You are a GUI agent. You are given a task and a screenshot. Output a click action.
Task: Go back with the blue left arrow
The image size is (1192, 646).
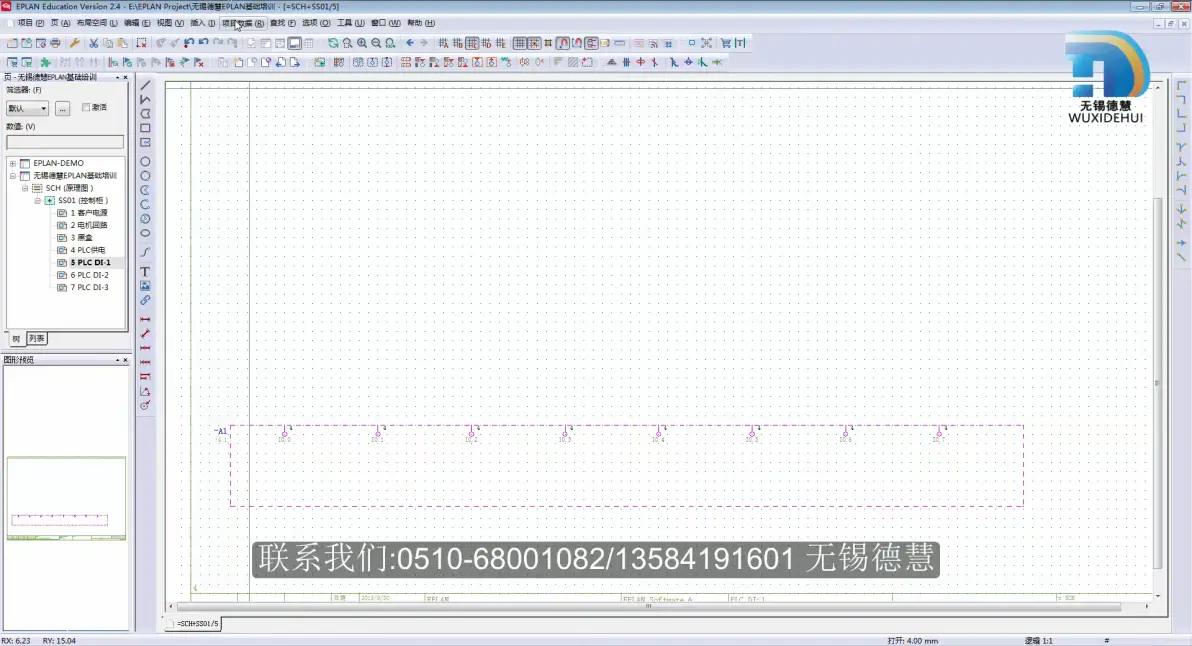[x=411, y=43]
